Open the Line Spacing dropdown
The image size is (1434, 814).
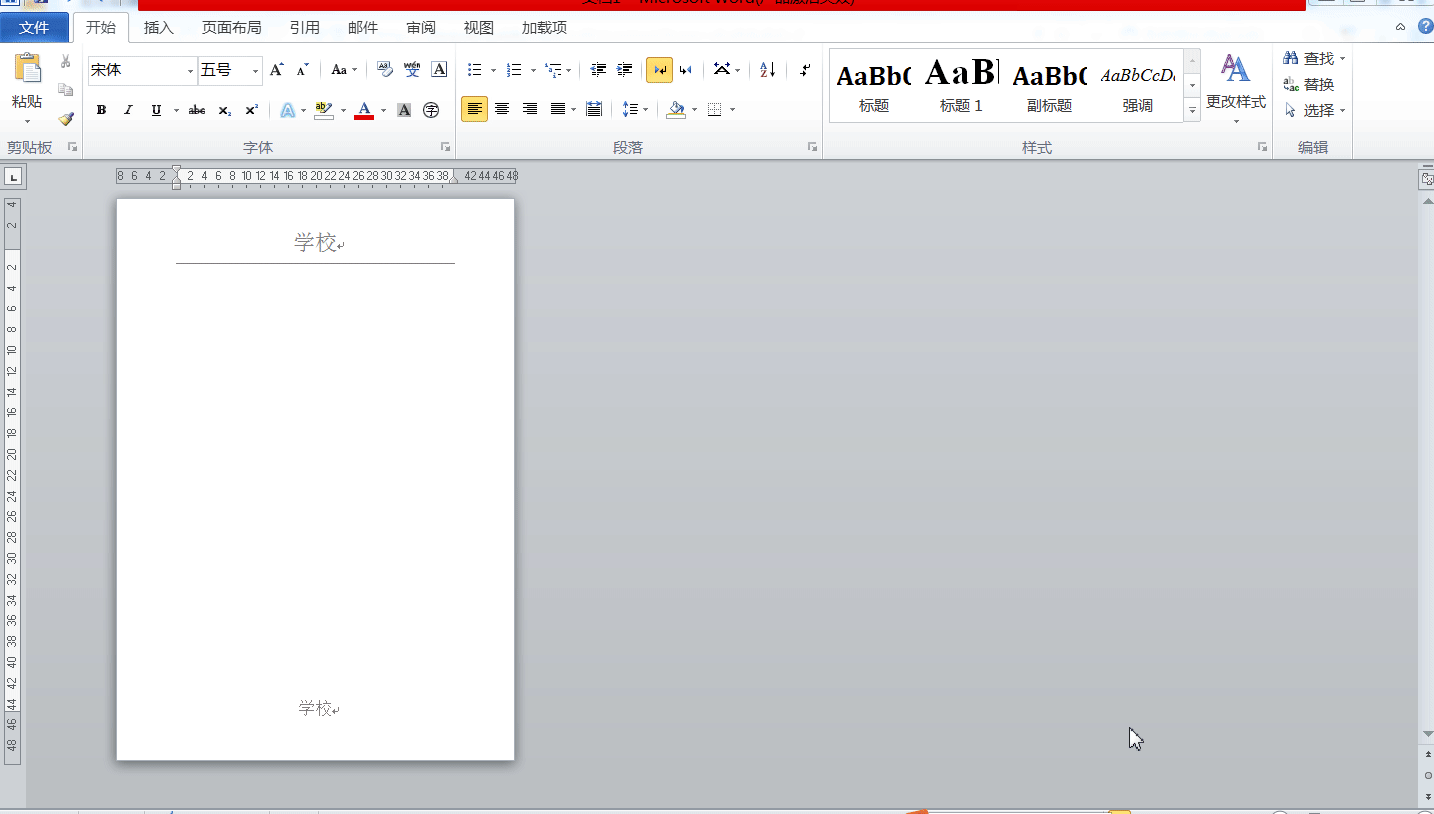[x=634, y=109]
